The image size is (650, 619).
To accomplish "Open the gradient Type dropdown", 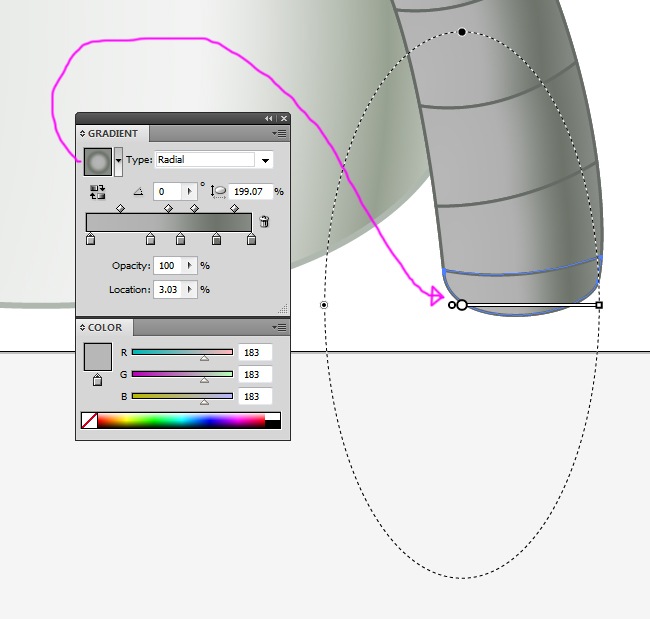I will click(265, 160).
